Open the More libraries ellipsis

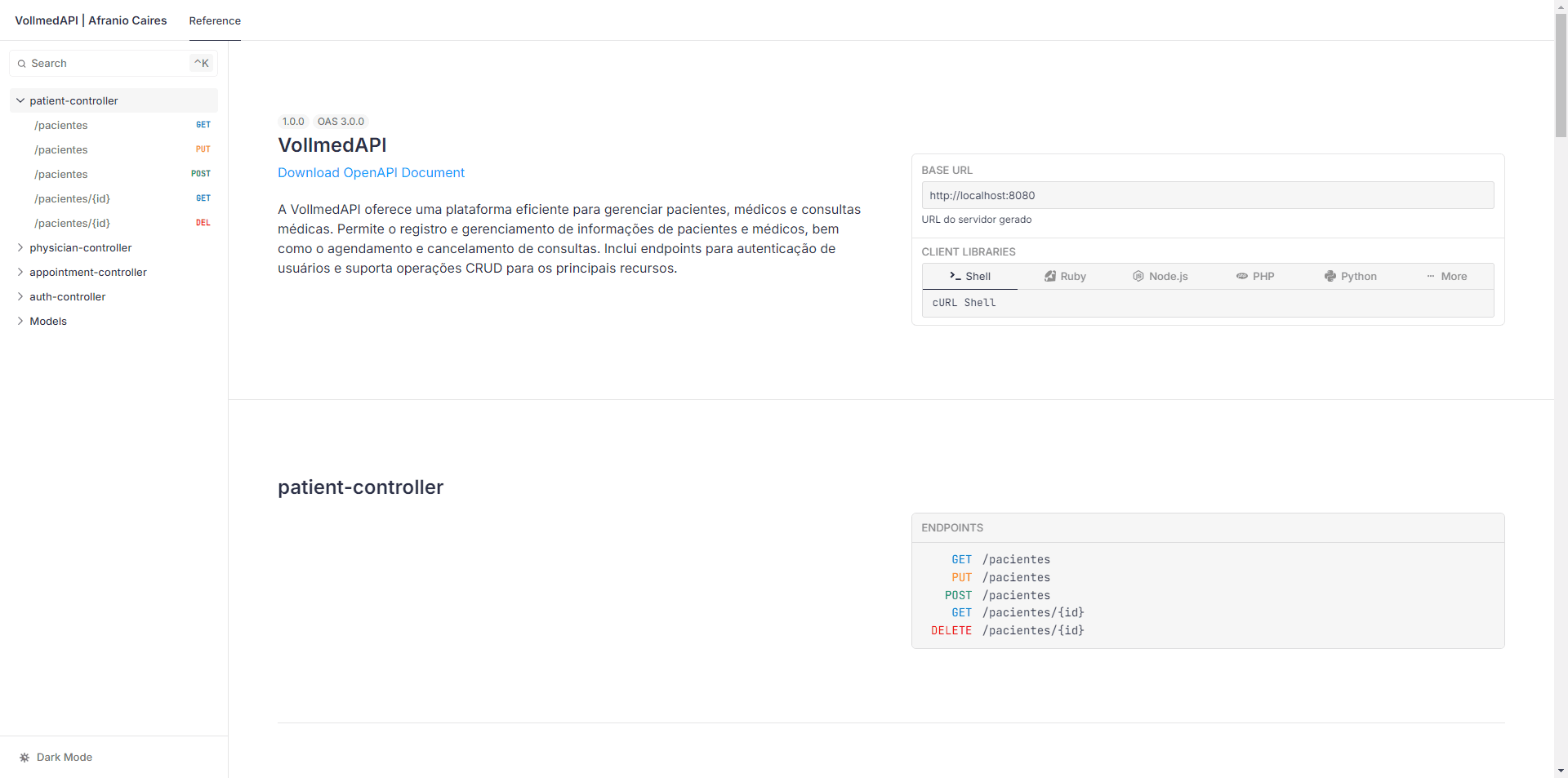[1431, 277]
